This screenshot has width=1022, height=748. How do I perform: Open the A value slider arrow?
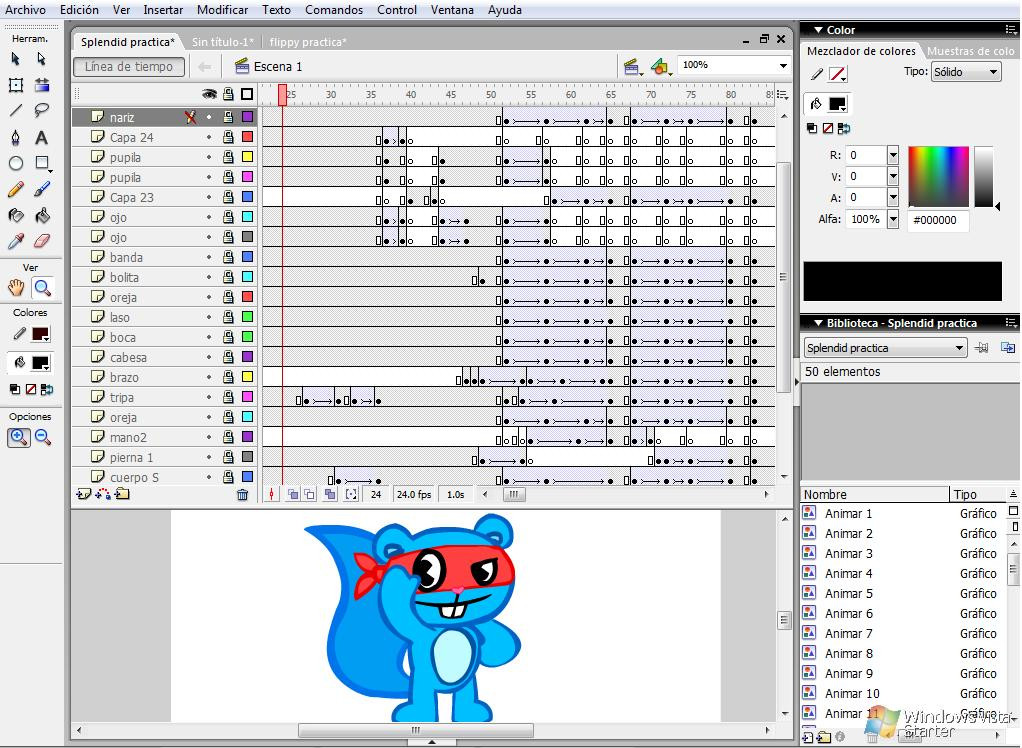pos(893,197)
